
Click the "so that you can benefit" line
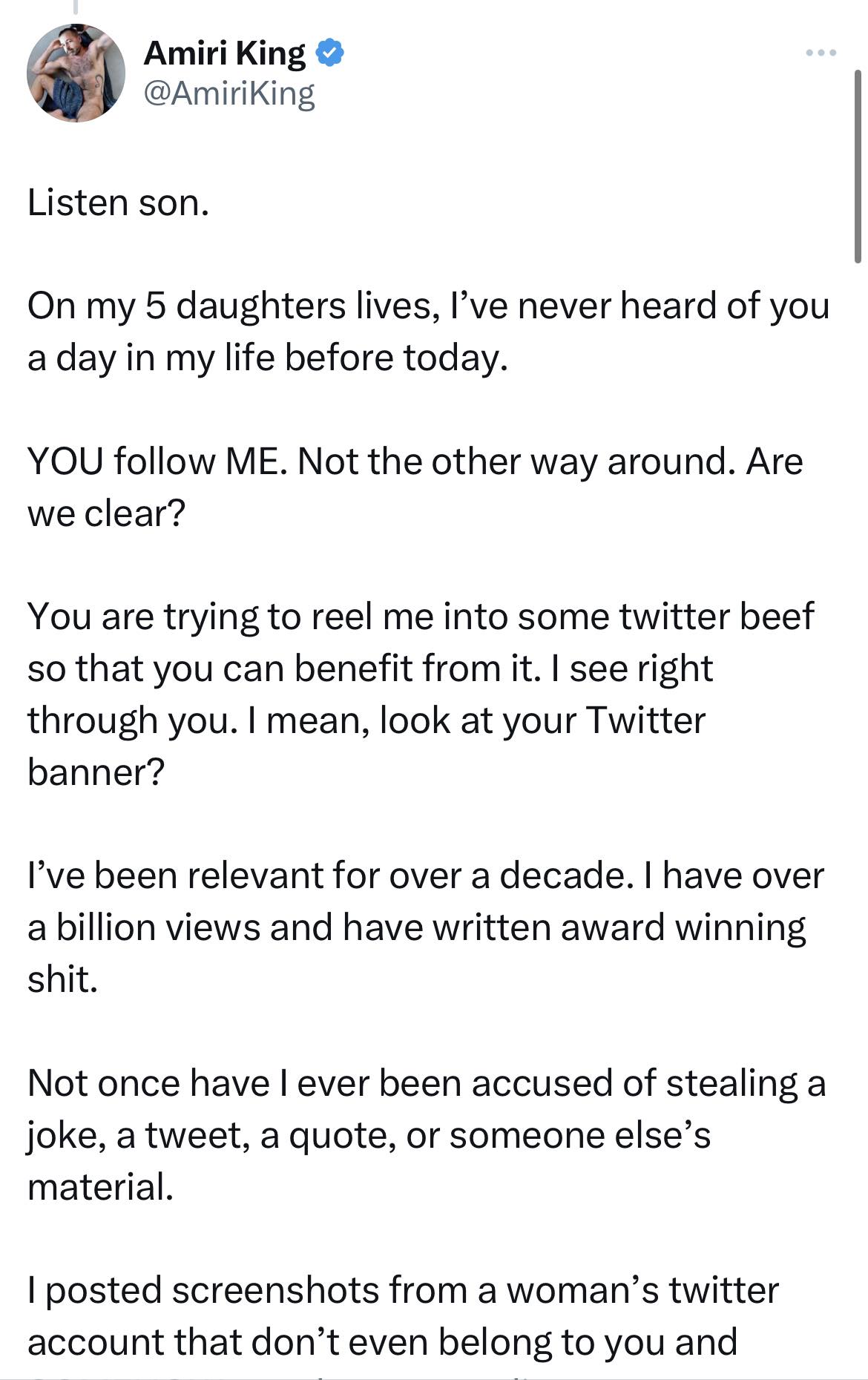click(369, 668)
